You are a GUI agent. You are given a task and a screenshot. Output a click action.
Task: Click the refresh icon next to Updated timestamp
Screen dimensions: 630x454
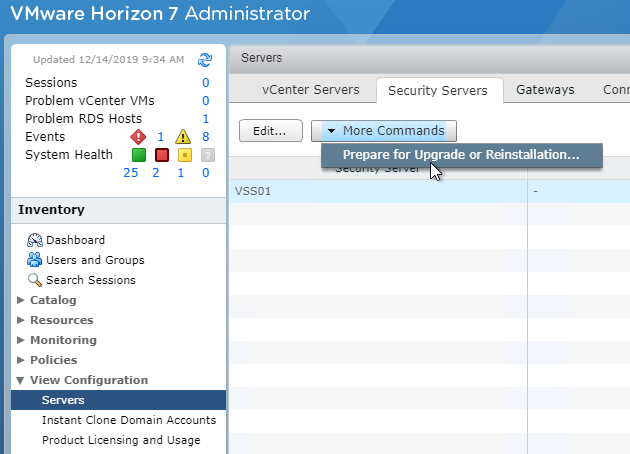click(x=205, y=60)
